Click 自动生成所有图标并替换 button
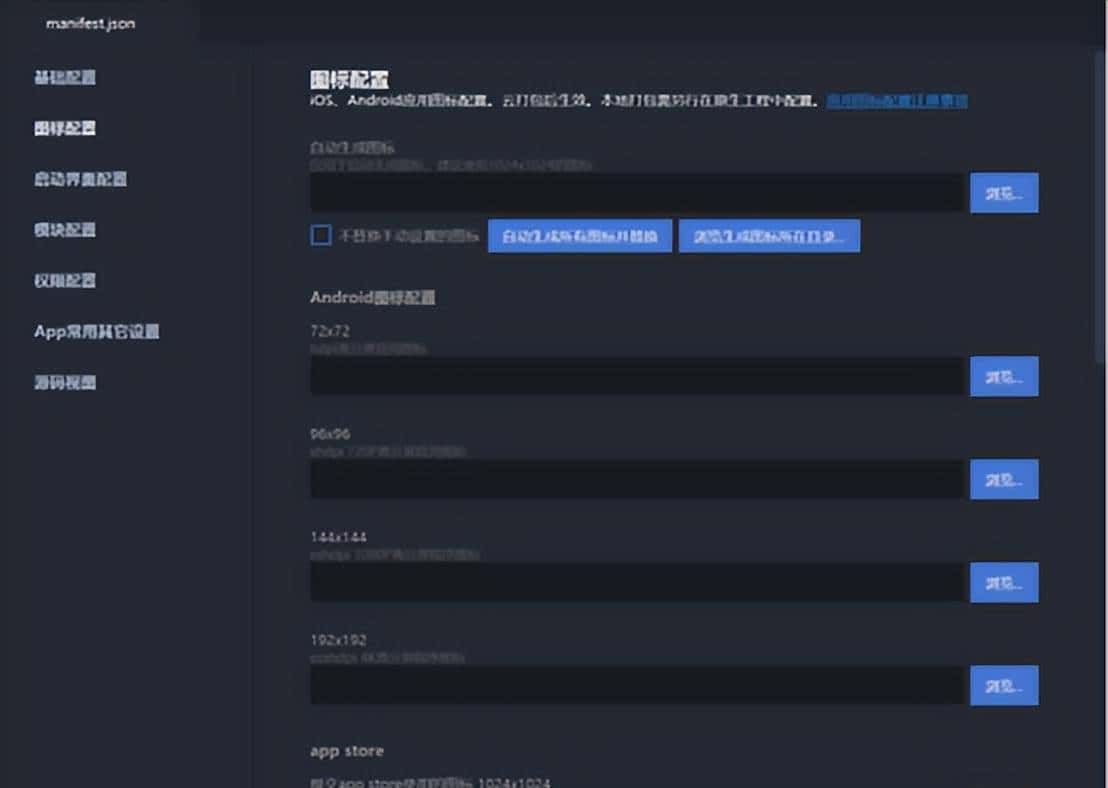Viewport: 1108px width, 788px height. (579, 235)
